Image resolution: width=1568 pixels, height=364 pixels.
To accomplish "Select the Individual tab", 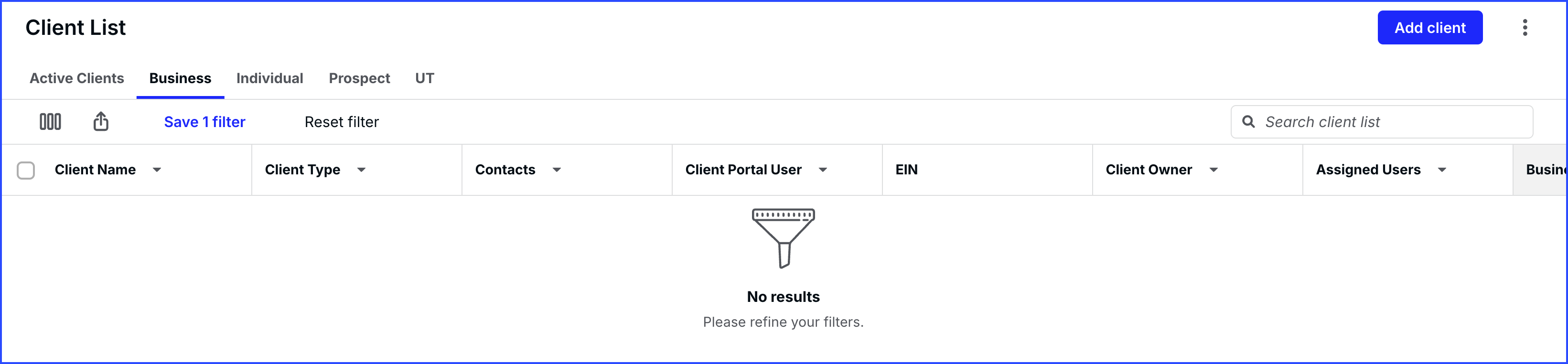I will pyautogui.click(x=269, y=78).
